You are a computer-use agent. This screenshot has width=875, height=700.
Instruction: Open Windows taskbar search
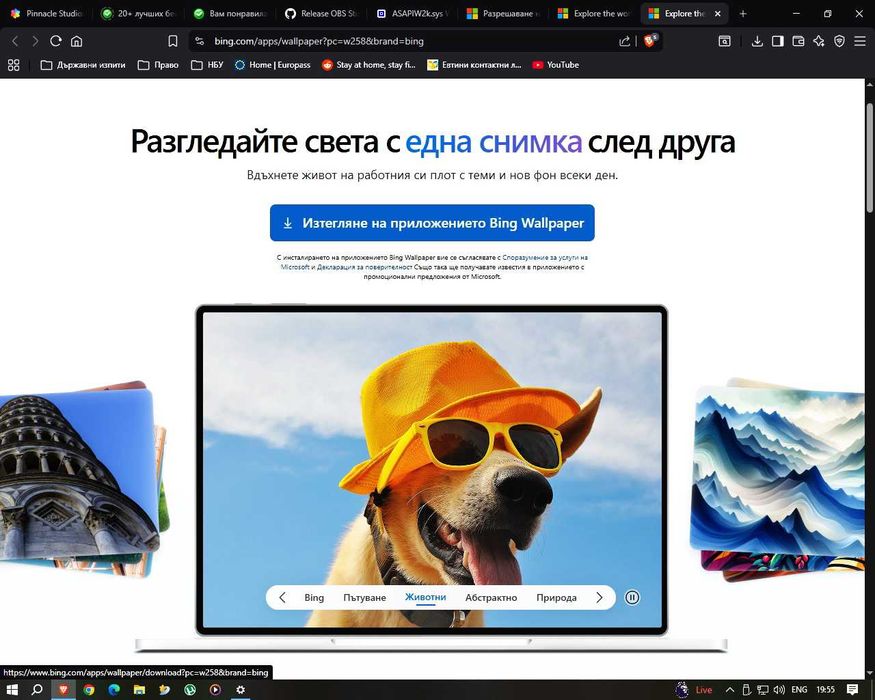pyautogui.click(x=37, y=689)
